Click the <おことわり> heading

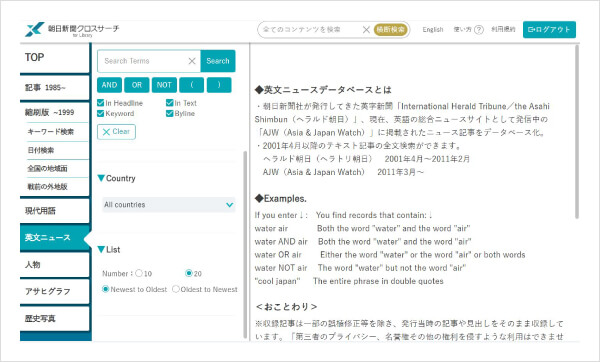pos(286,307)
